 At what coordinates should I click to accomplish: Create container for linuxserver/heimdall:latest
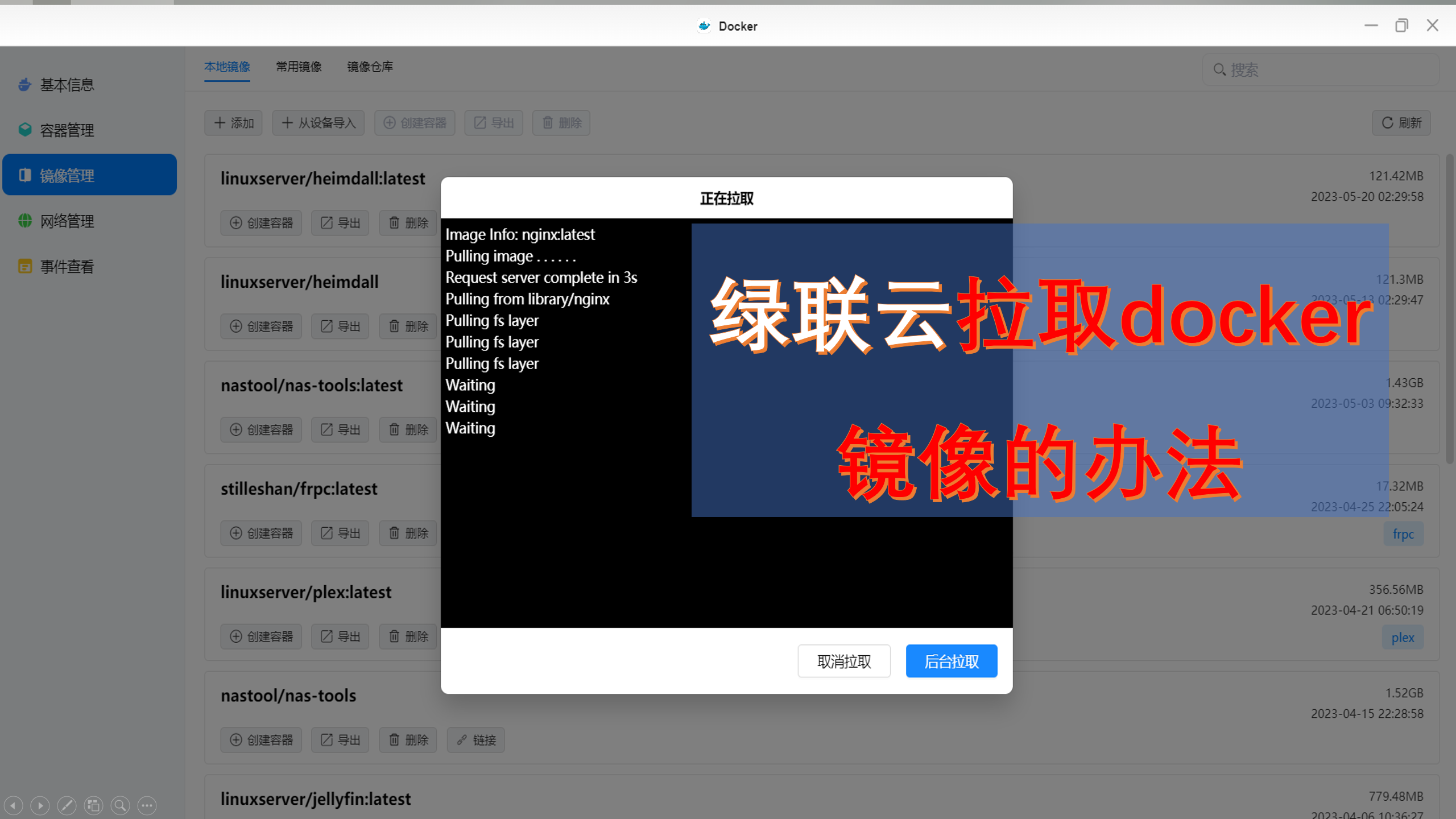261,223
